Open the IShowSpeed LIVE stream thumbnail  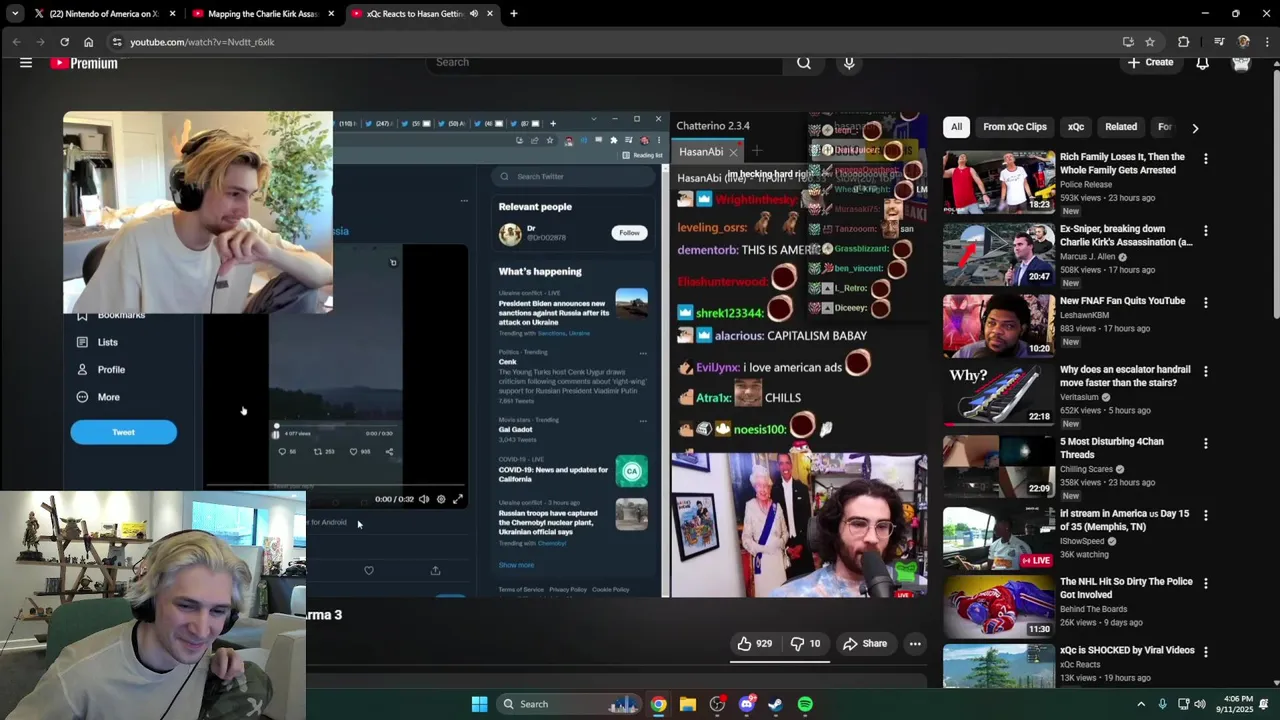[999, 539]
